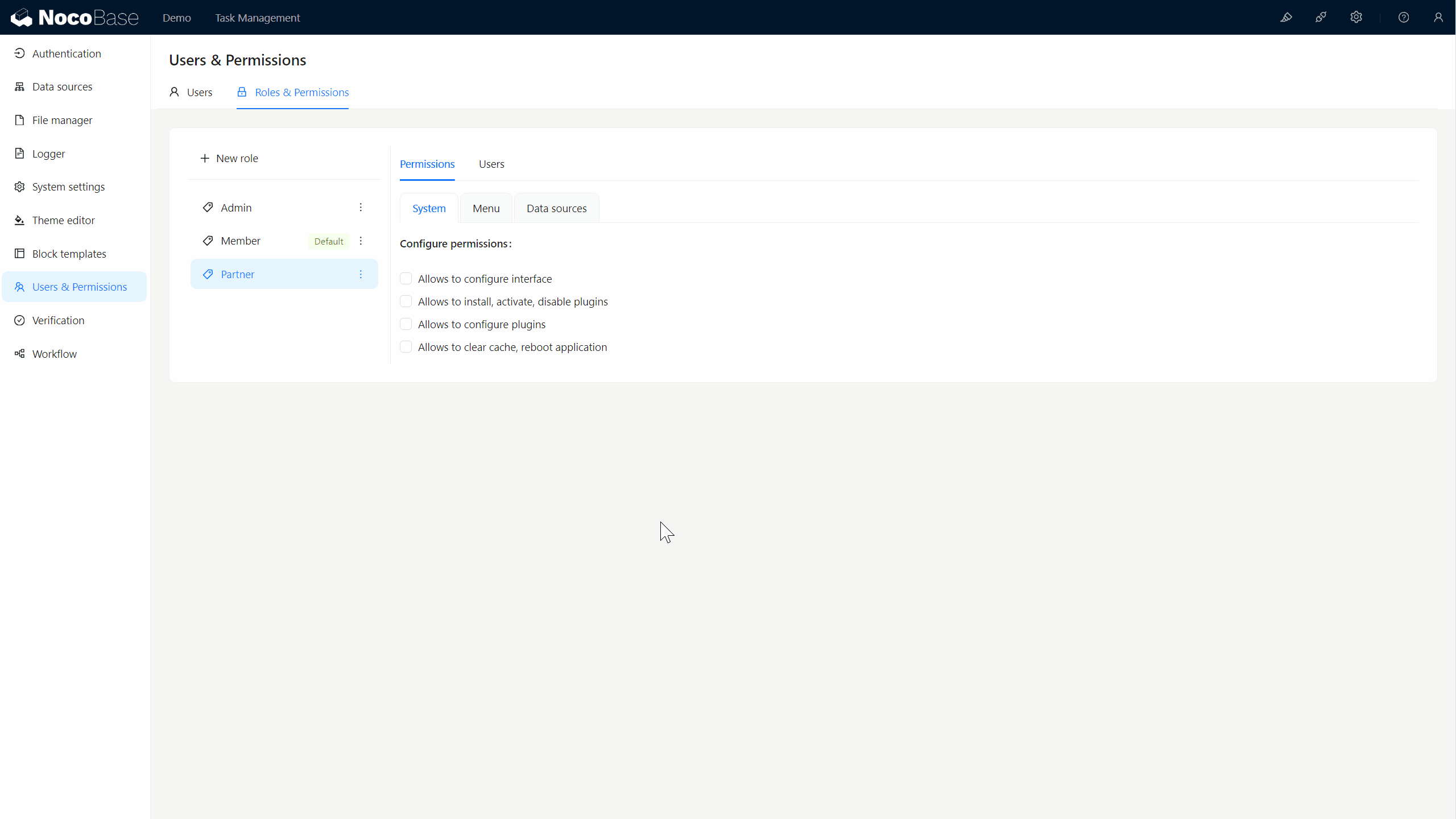Click the UI Editor highlighter icon
The image size is (1456, 819).
tap(1286, 17)
